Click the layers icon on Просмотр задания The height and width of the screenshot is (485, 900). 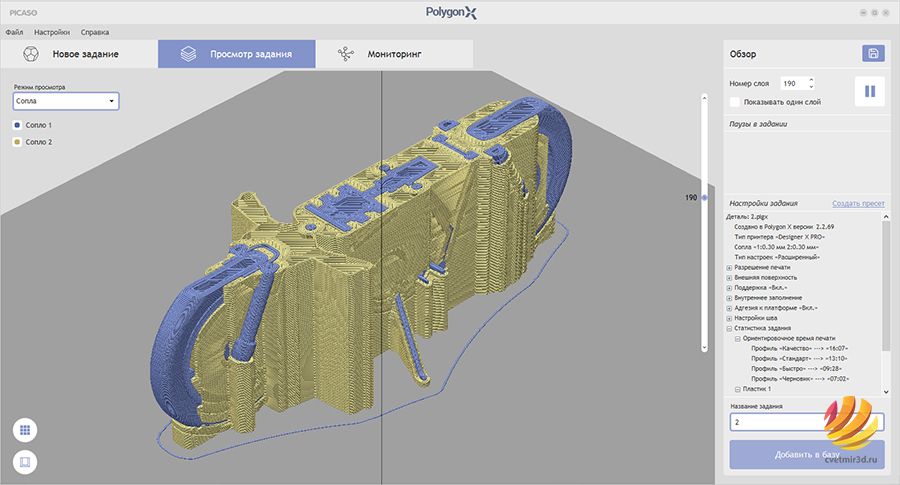click(188, 54)
